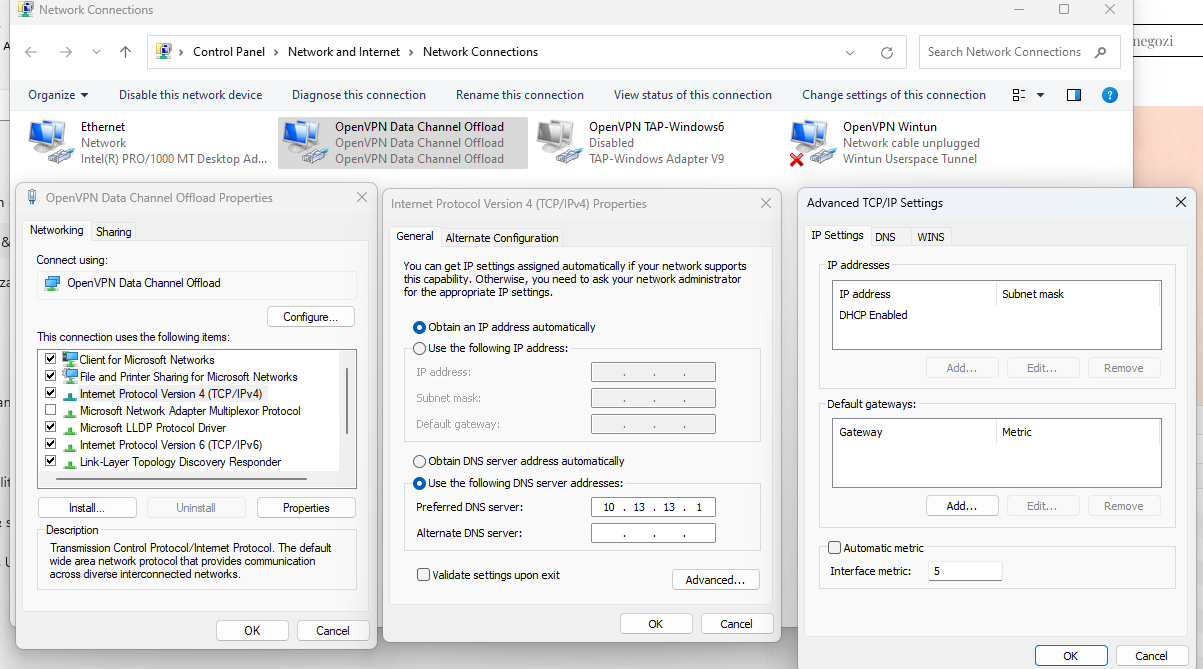Screen dimensions: 1203x669
Task: Select Use the following IP address
Action: point(419,348)
